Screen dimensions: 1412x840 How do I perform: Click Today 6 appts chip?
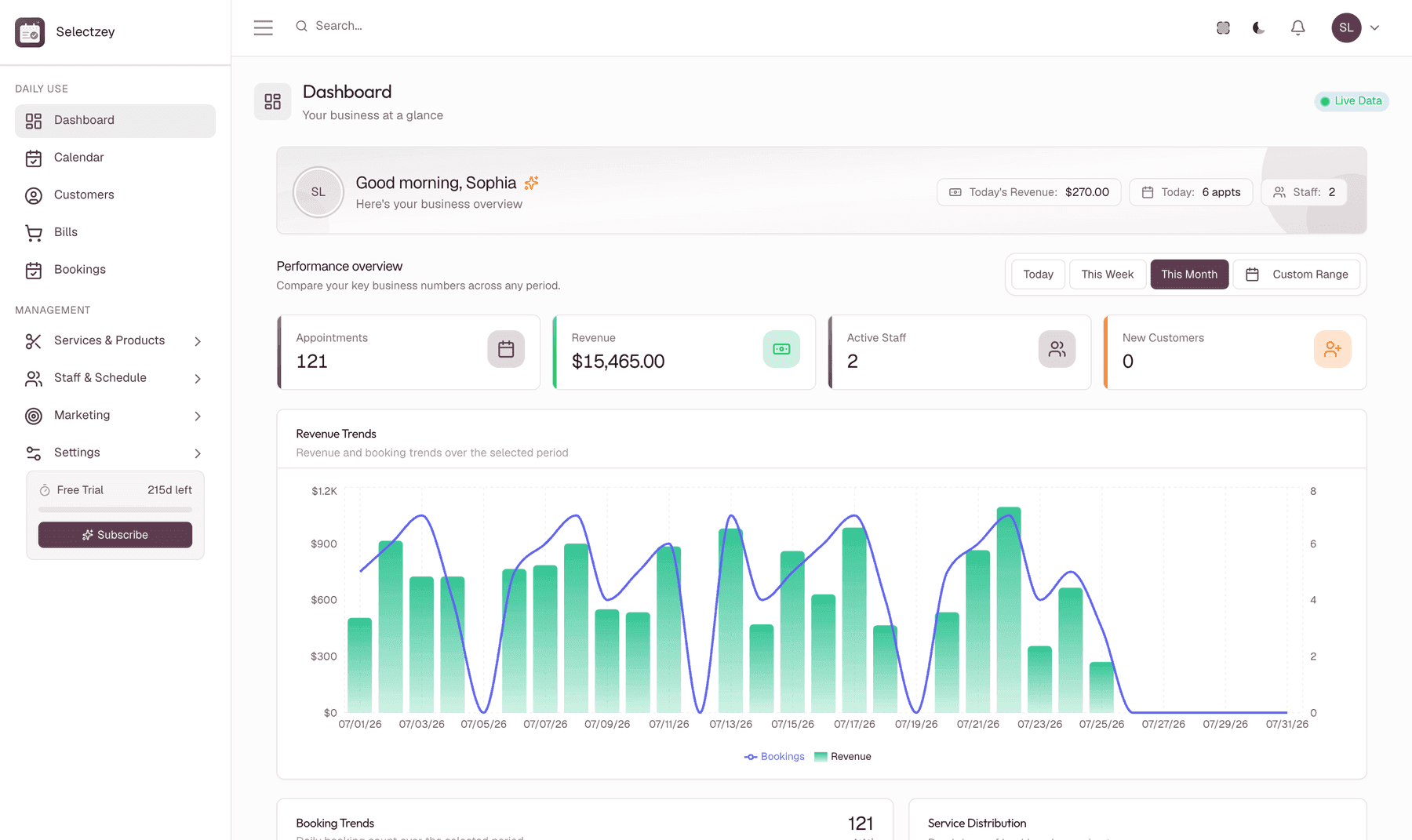pos(1191,192)
